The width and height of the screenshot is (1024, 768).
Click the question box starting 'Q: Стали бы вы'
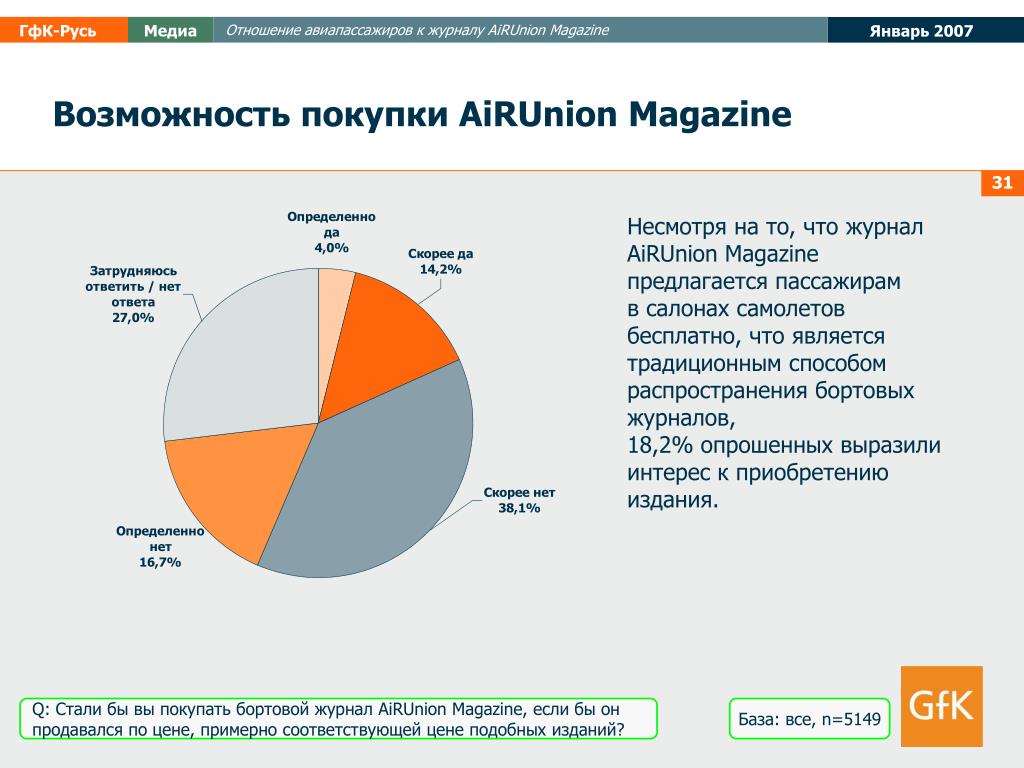pyautogui.click(x=338, y=718)
